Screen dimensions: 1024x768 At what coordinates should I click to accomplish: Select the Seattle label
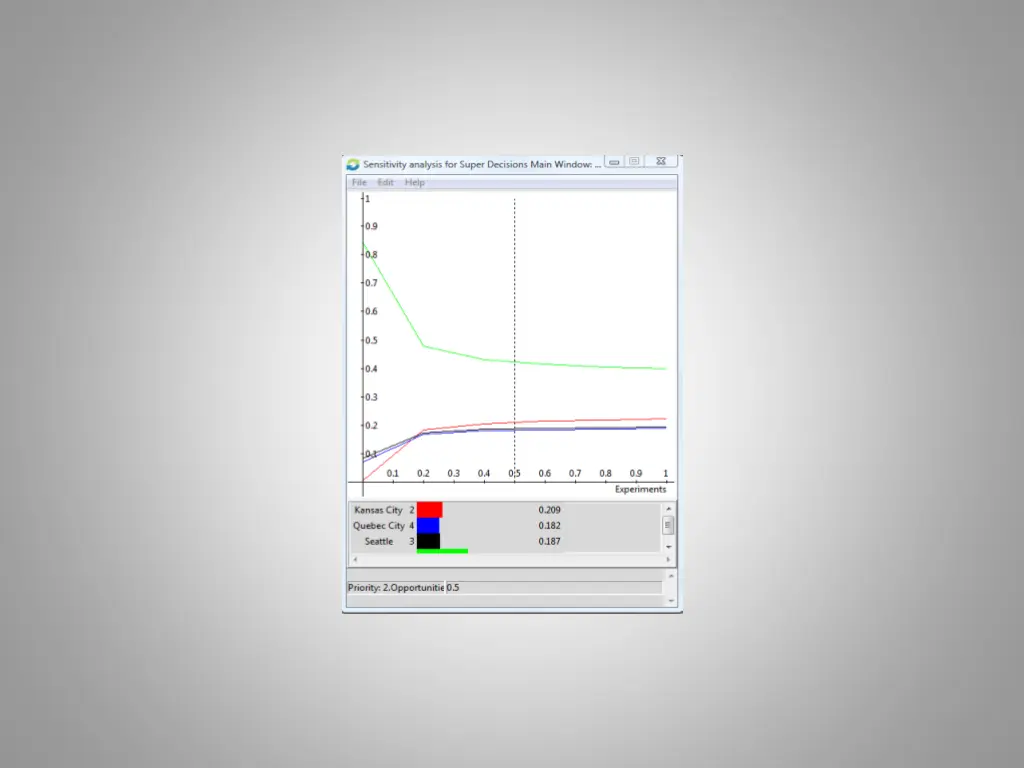[x=379, y=541]
